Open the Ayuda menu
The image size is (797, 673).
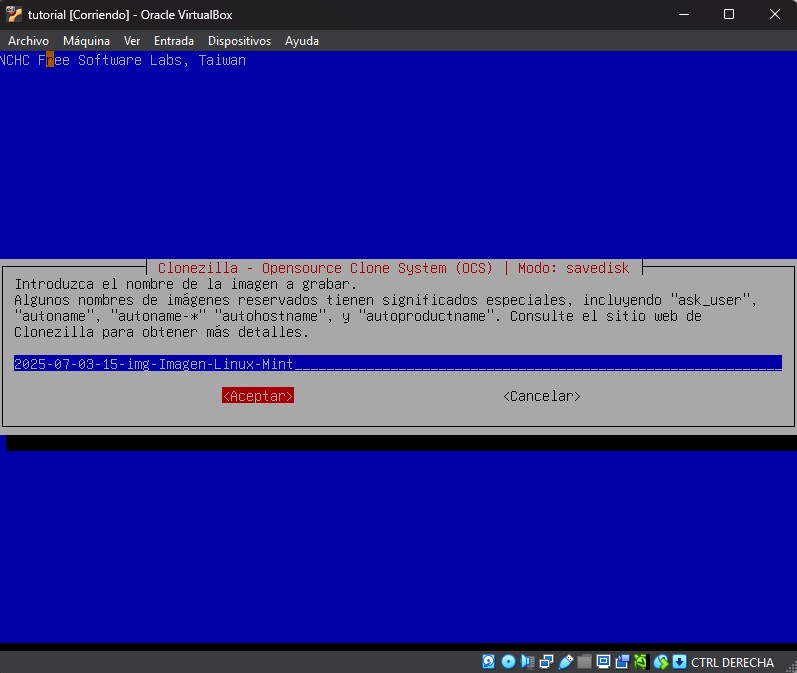[302, 41]
